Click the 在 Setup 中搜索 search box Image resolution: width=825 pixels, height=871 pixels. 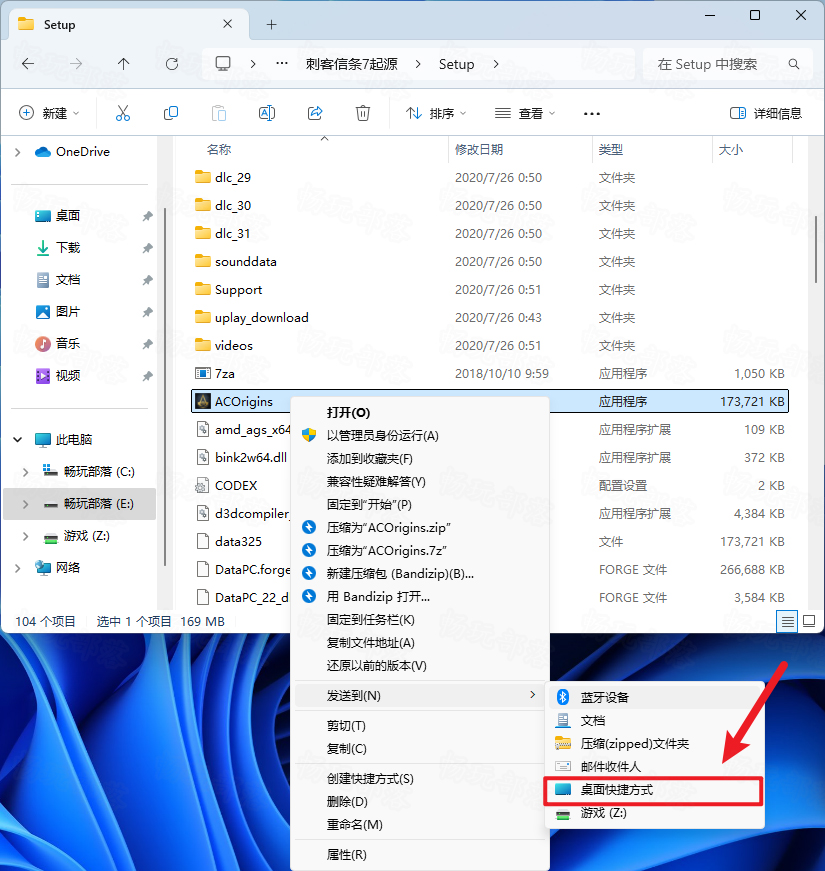[728, 64]
